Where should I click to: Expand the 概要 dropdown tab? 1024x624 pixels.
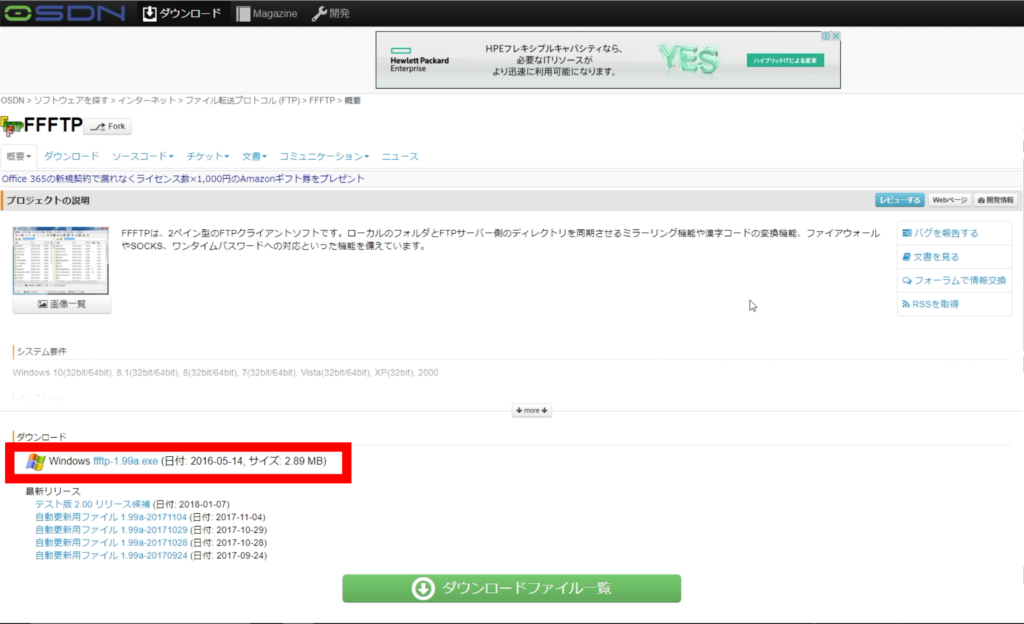[19, 157]
